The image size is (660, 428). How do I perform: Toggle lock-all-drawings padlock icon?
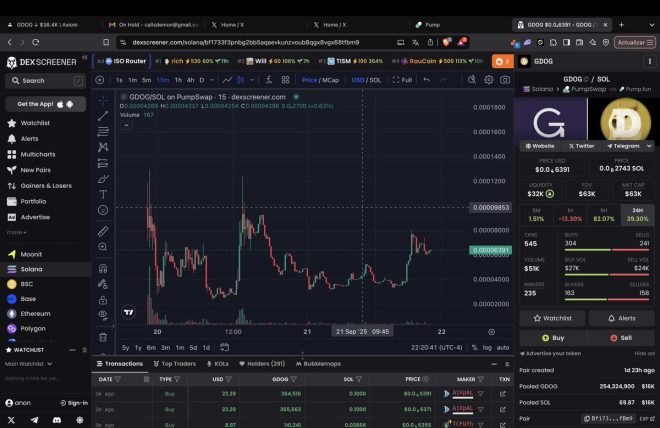(103, 300)
